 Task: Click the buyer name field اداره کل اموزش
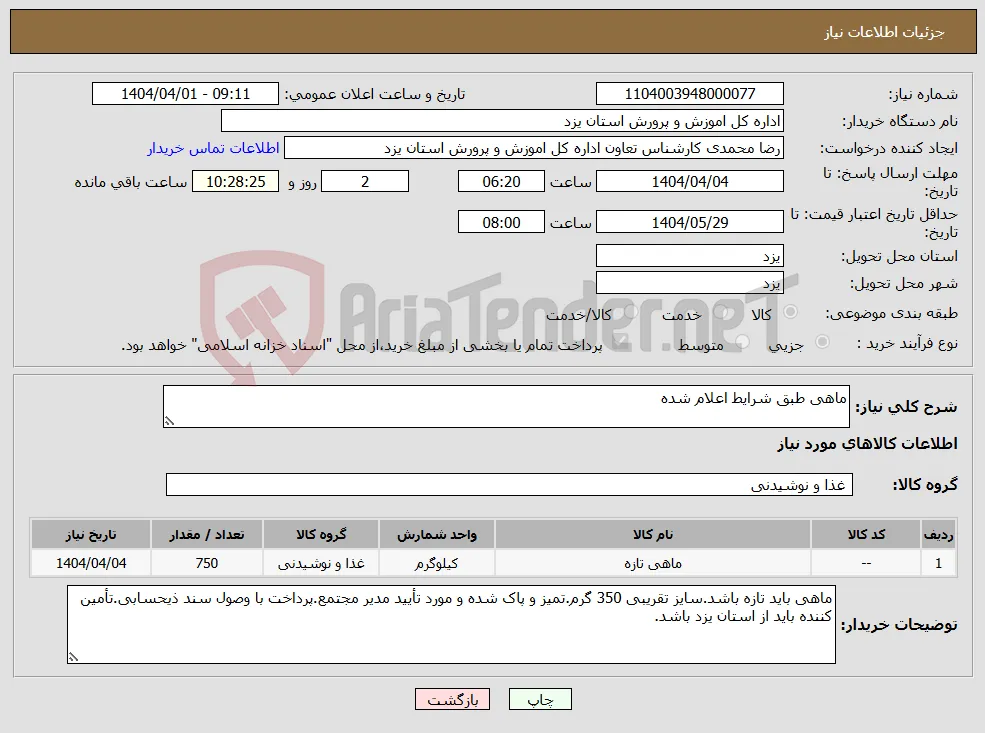[x=503, y=121]
